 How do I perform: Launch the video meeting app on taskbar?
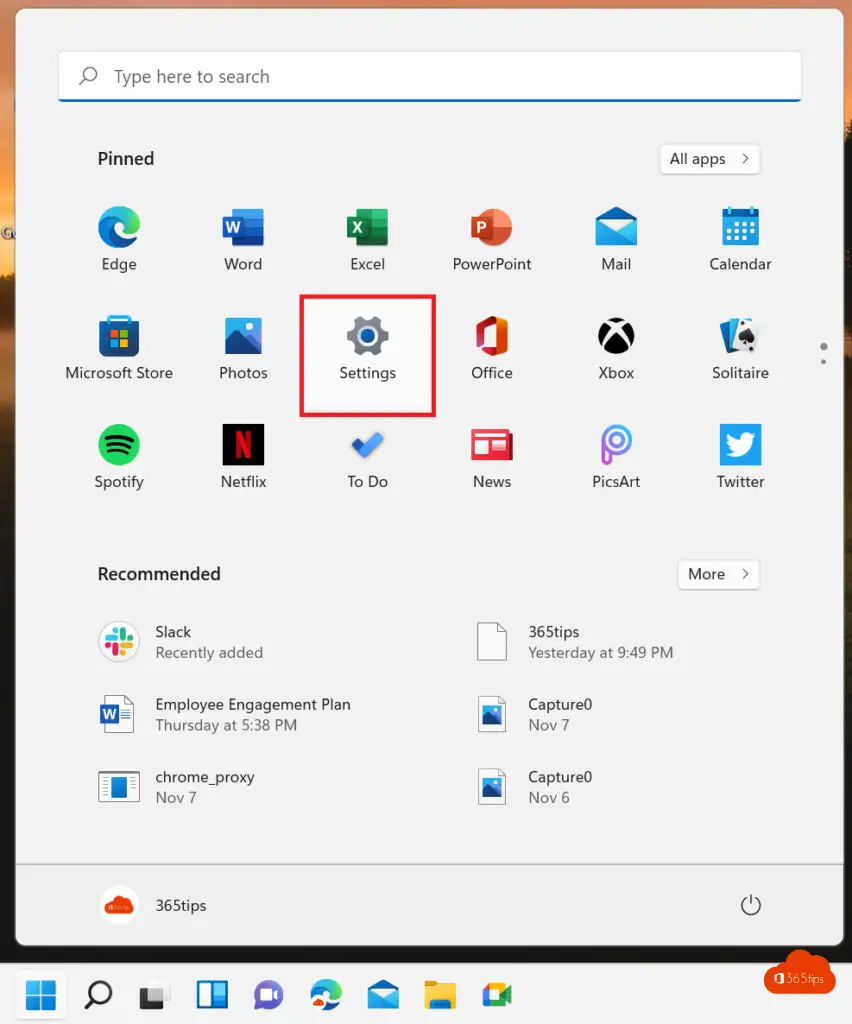coord(497,995)
